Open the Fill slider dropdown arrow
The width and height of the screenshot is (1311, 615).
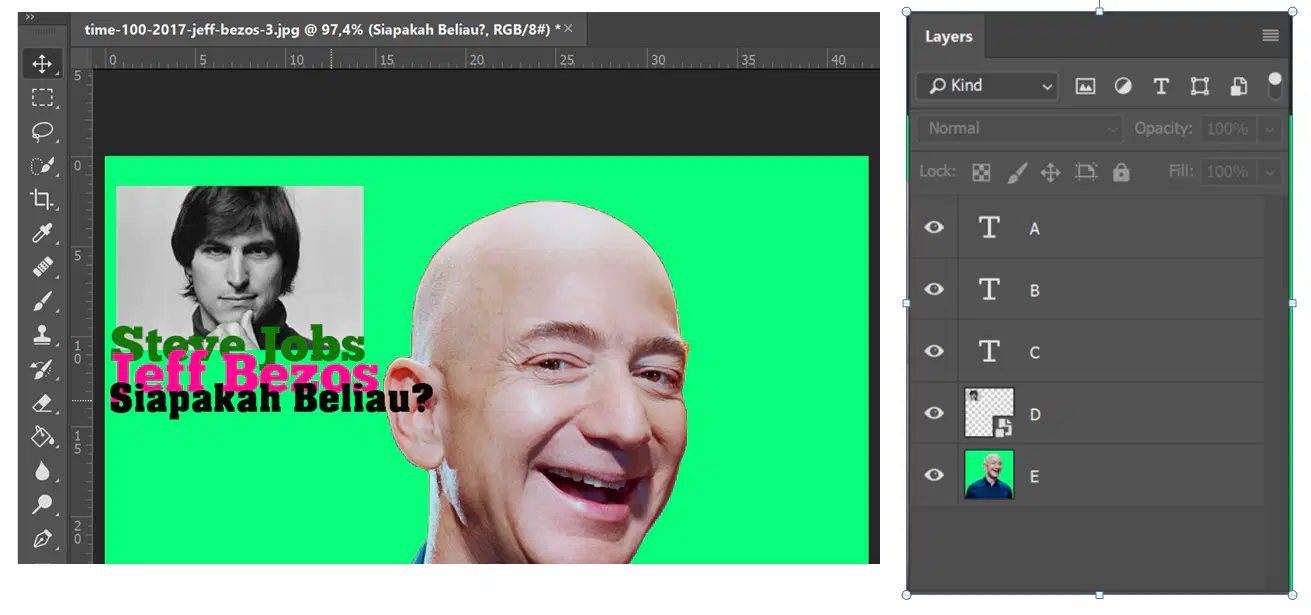(x=1270, y=172)
